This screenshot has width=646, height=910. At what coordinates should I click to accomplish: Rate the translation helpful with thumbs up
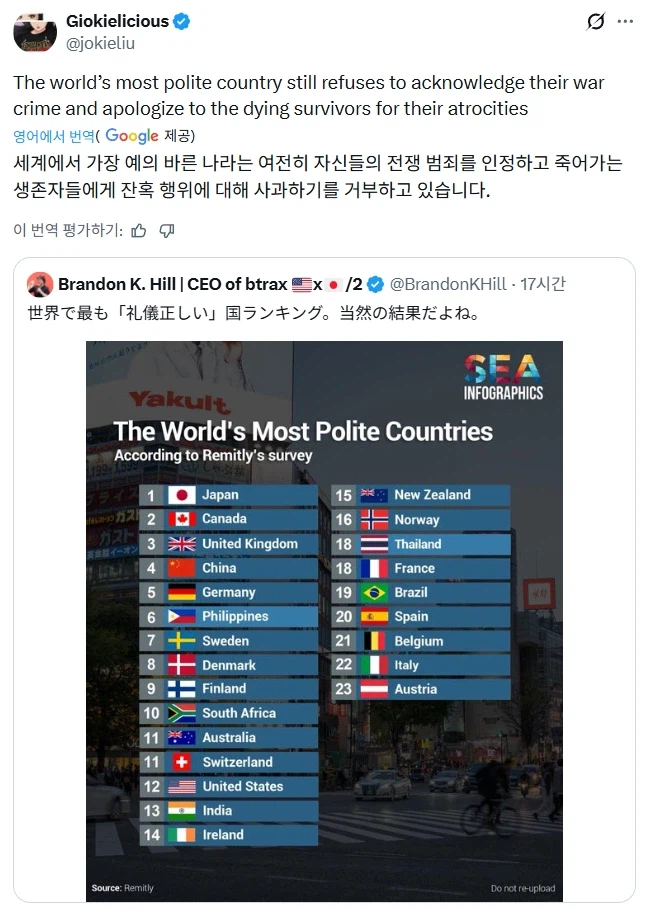coord(141,229)
